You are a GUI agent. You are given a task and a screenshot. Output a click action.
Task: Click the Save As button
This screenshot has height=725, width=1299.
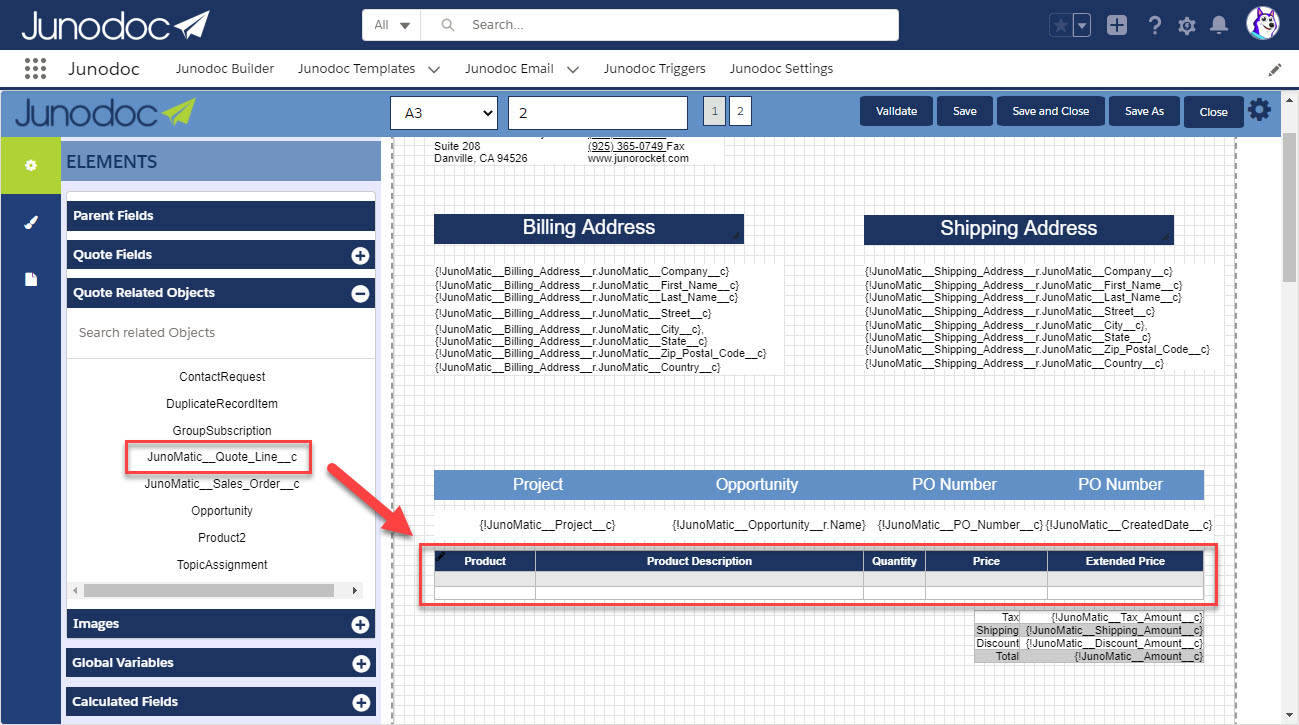[1144, 111]
